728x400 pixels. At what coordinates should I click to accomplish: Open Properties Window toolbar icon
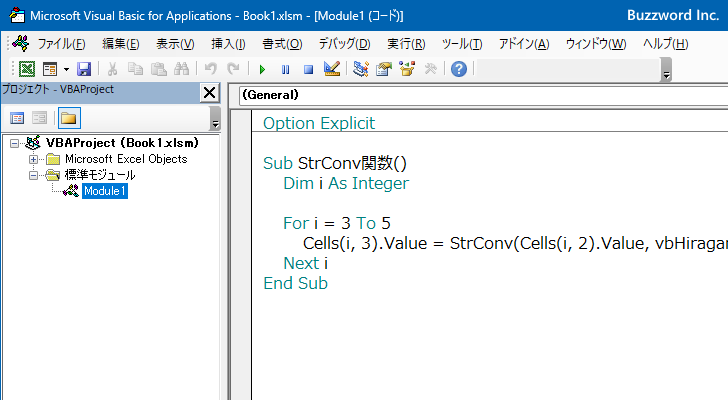384,69
